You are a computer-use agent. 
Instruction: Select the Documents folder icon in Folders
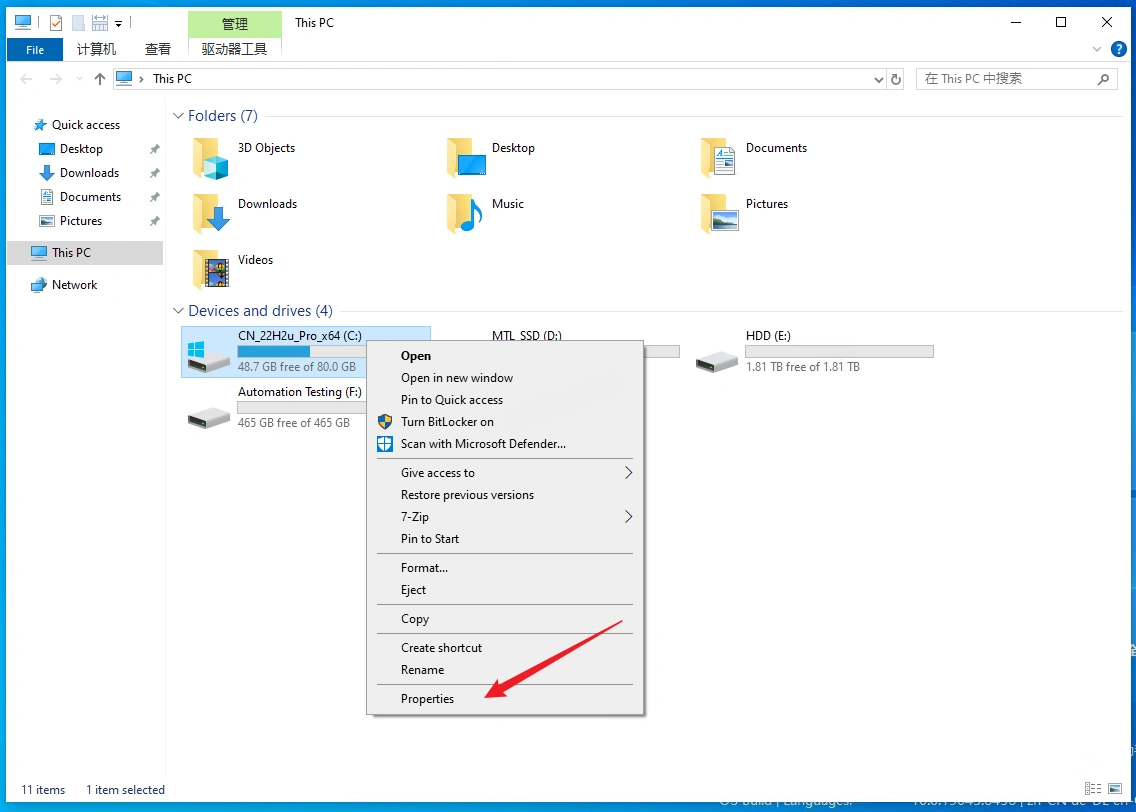[719, 159]
